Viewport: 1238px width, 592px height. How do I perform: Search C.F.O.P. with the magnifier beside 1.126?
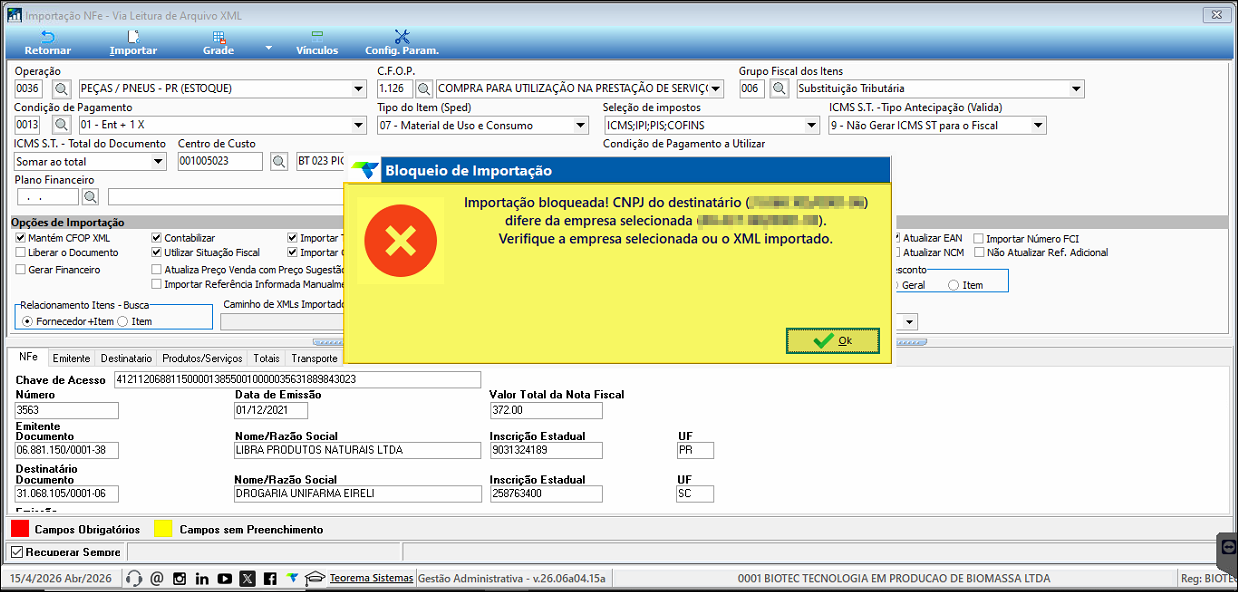point(424,89)
